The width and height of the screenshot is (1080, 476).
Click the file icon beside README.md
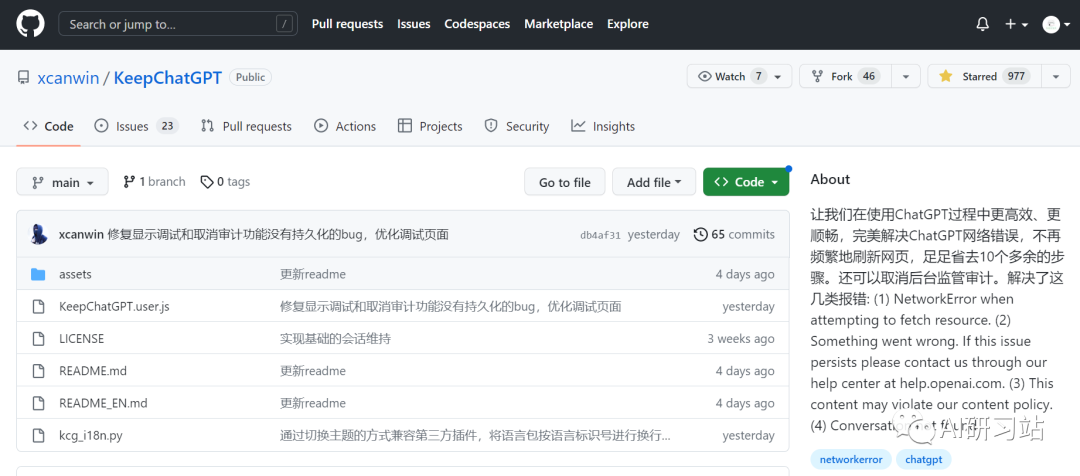tap(39, 371)
